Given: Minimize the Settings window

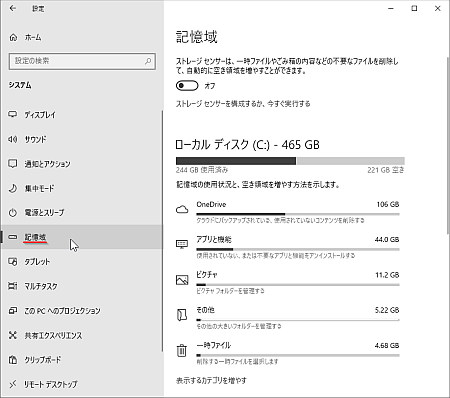Looking at the screenshot, I should coord(391,8).
